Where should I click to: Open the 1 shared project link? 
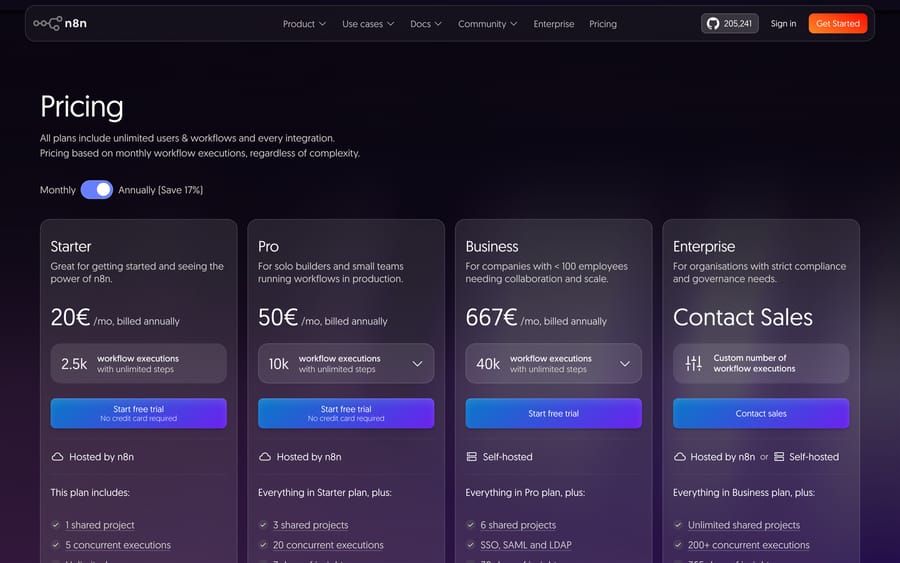coord(100,525)
